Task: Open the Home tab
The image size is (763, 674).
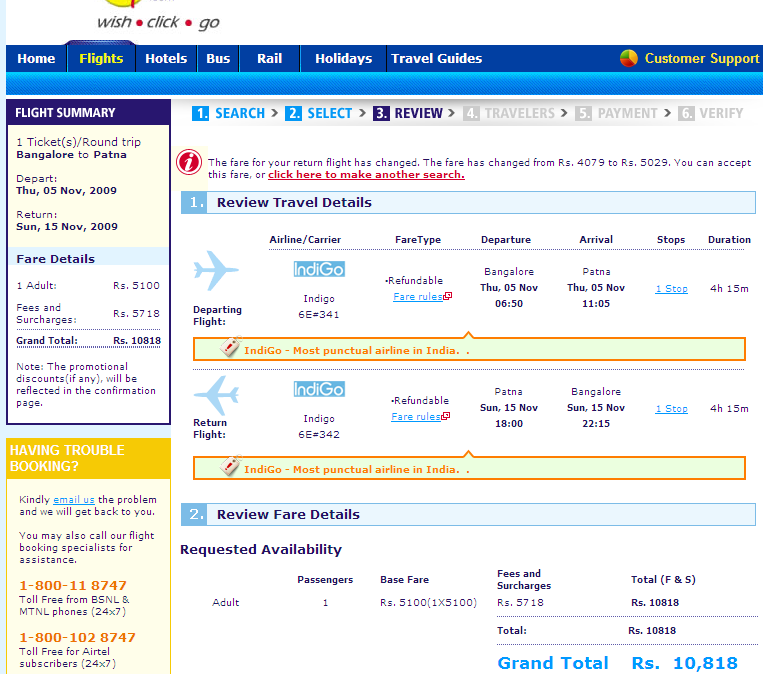Action: coord(36,58)
